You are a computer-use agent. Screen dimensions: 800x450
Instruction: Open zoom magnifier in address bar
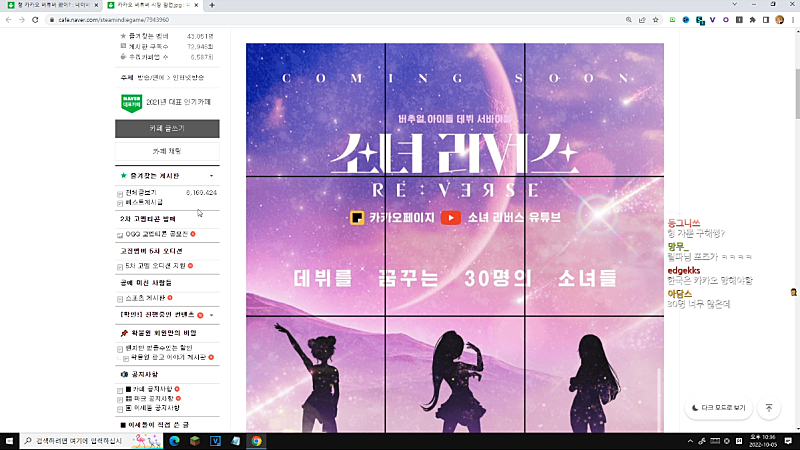[629, 20]
